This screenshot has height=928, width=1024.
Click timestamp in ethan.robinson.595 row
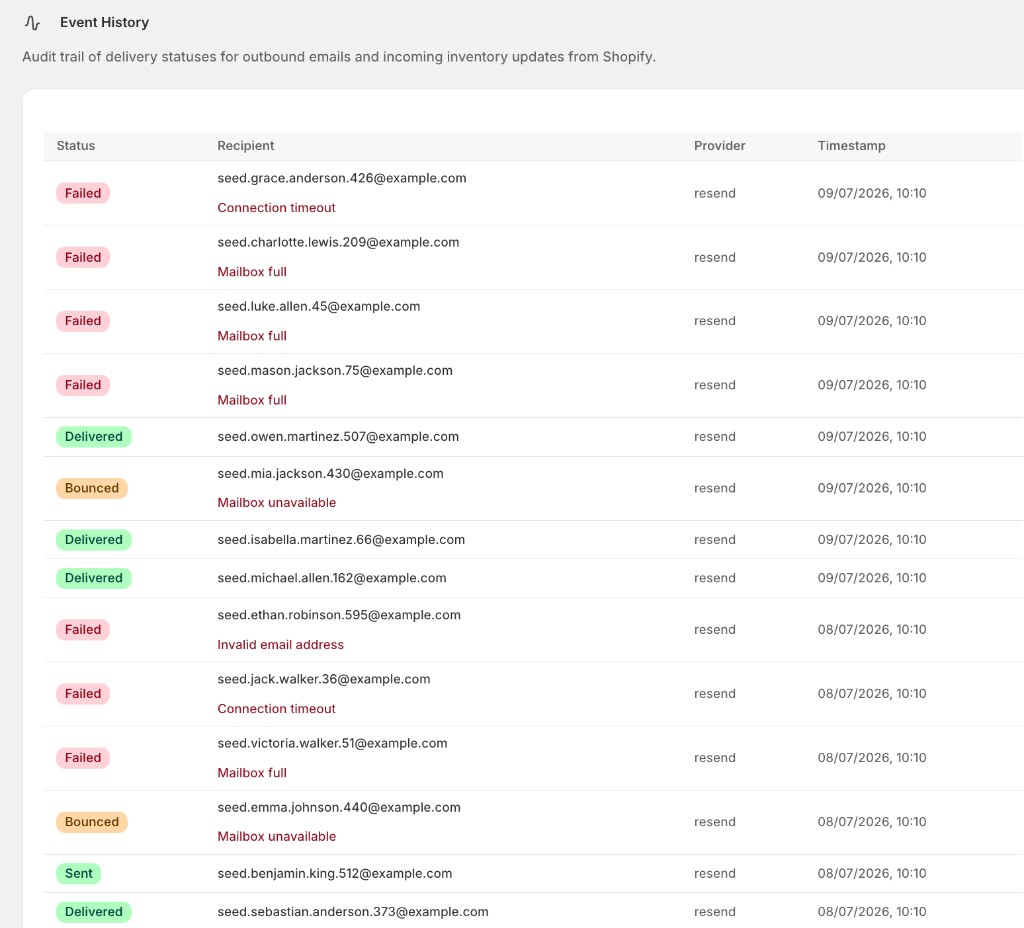click(x=872, y=630)
